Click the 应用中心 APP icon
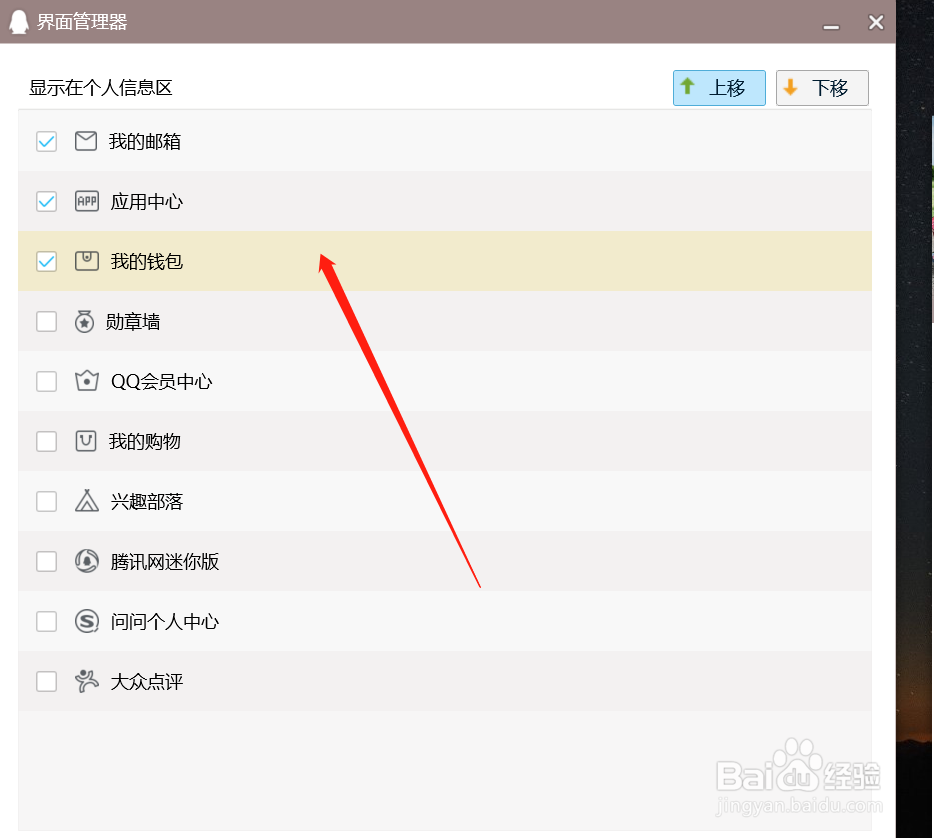Viewport: 934px width, 838px height. click(85, 201)
